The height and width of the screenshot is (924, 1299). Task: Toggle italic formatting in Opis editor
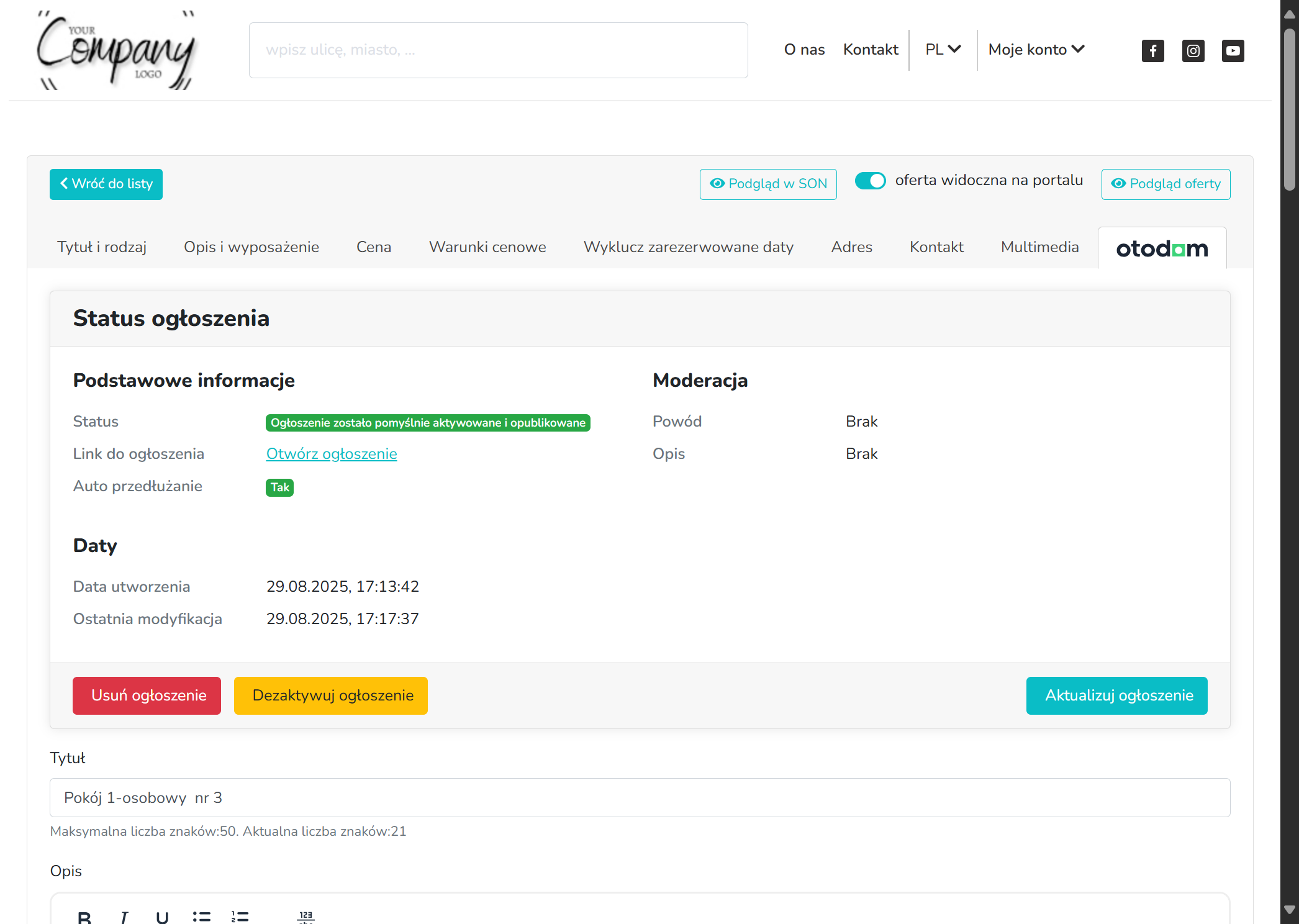tap(124, 917)
